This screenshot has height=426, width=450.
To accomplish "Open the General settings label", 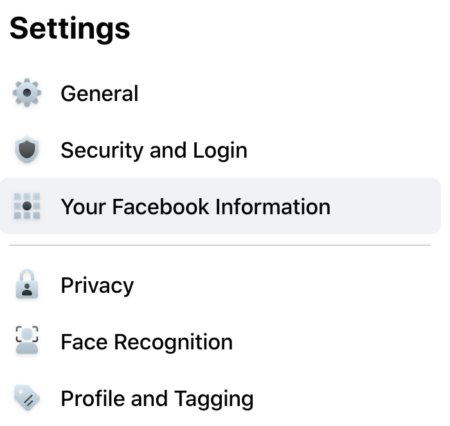I will (99, 93).
